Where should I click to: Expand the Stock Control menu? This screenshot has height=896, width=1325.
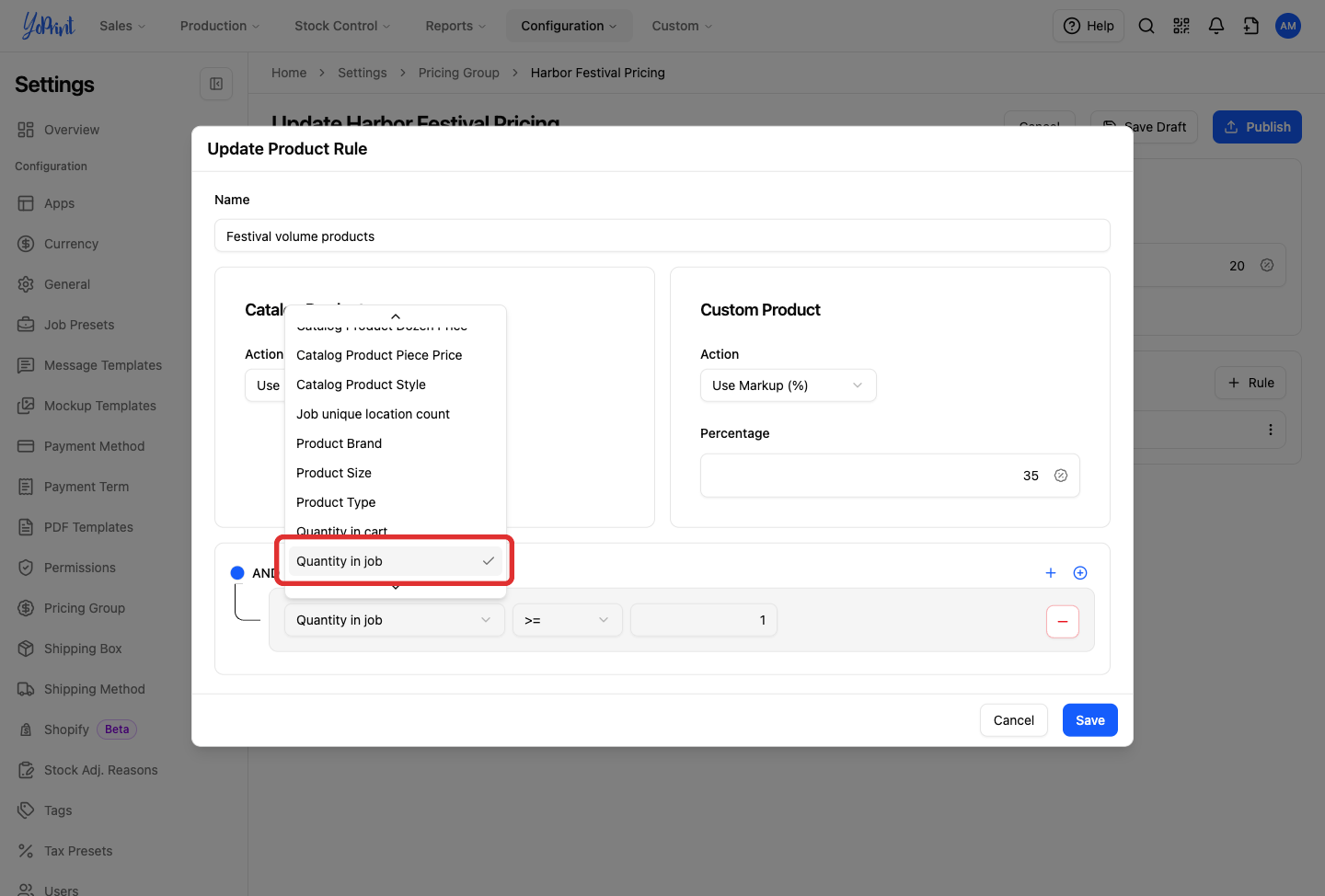point(342,26)
